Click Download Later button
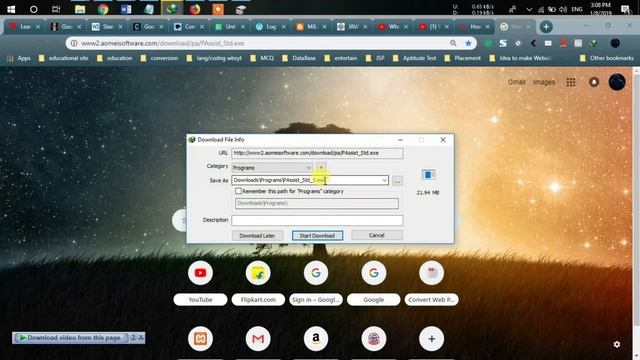This screenshot has height=360, width=640. pos(257,236)
